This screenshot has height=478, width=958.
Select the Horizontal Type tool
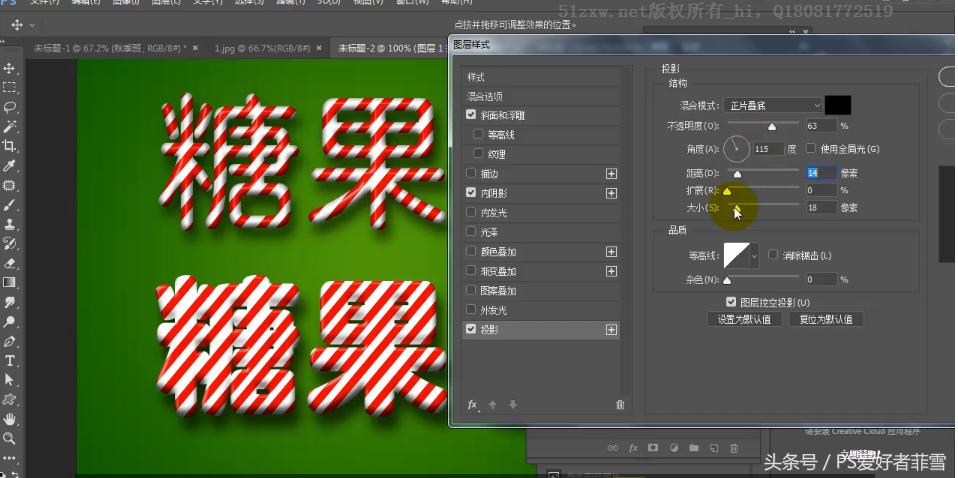(9, 361)
